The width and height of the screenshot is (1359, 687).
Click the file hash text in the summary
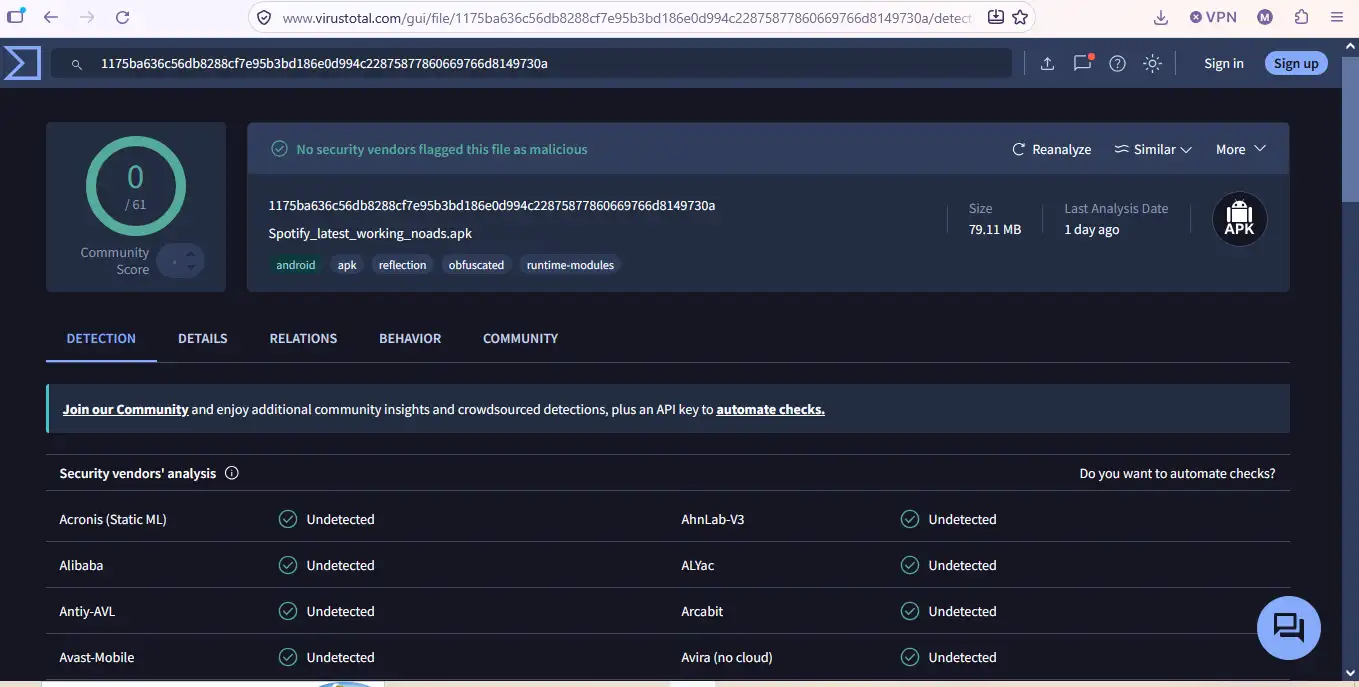click(x=492, y=205)
